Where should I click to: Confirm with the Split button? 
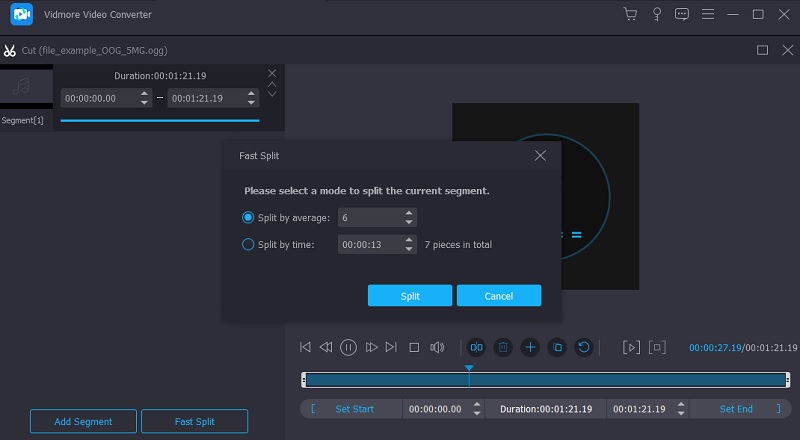(410, 296)
